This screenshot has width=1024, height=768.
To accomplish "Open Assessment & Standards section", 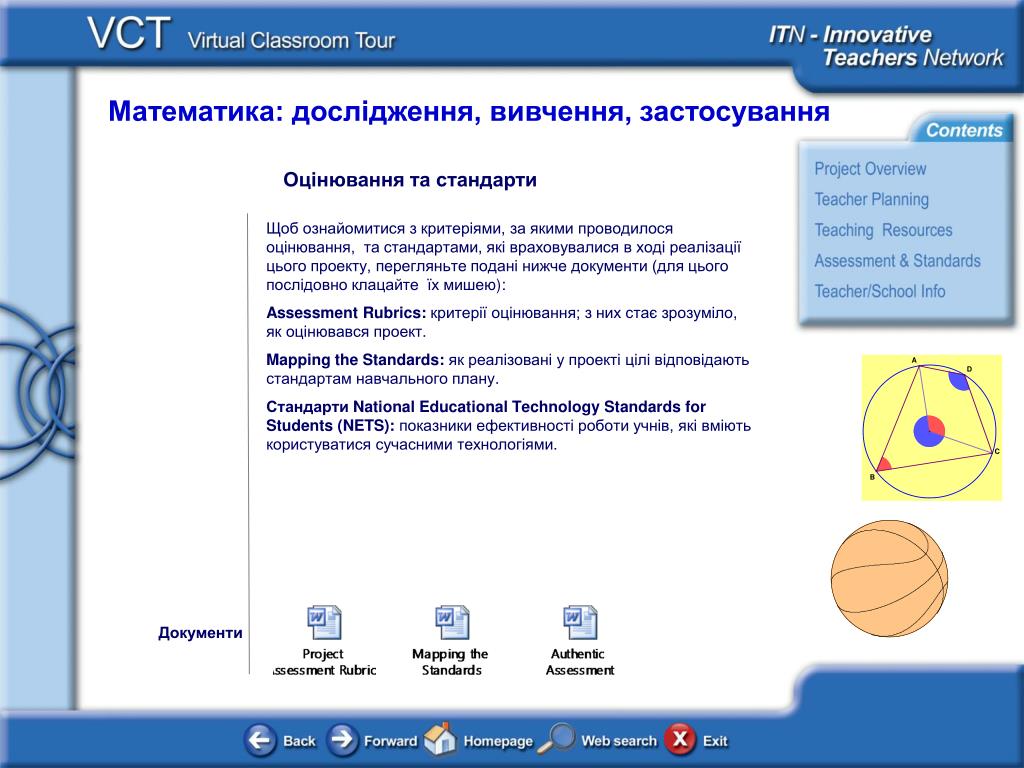I will click(x=897, y=261).
